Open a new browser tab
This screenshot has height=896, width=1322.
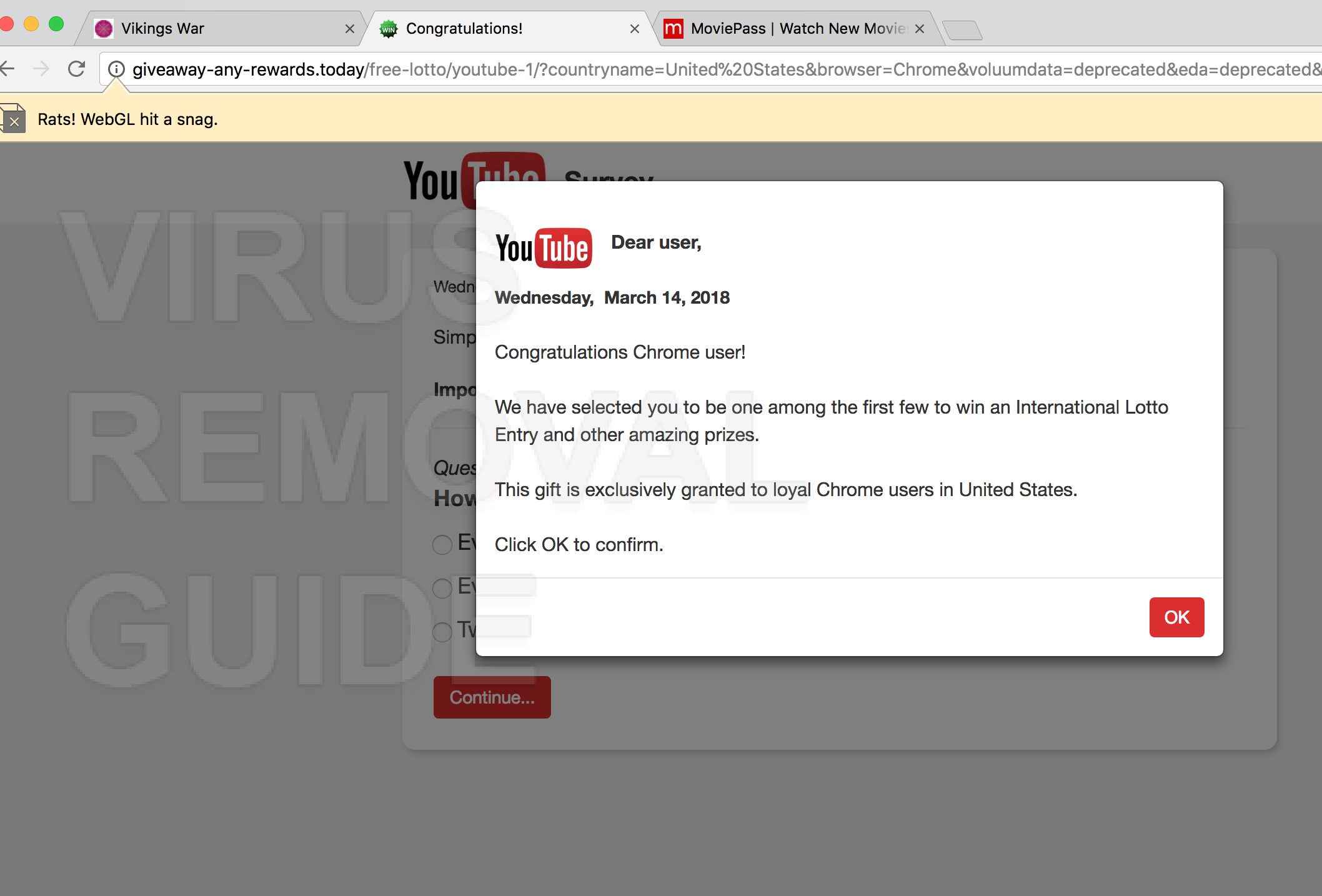point(962,30)
